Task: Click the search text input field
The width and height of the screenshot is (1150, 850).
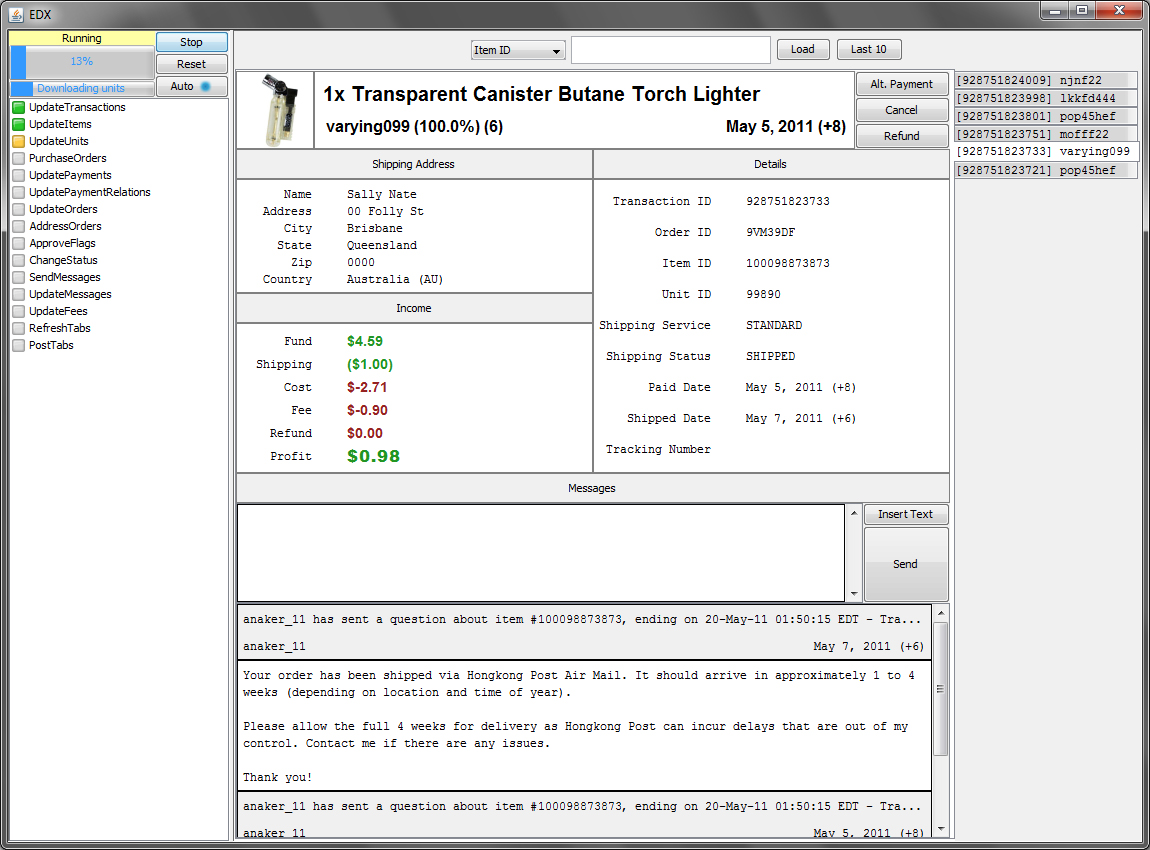Action: click(x=670, y=50)
